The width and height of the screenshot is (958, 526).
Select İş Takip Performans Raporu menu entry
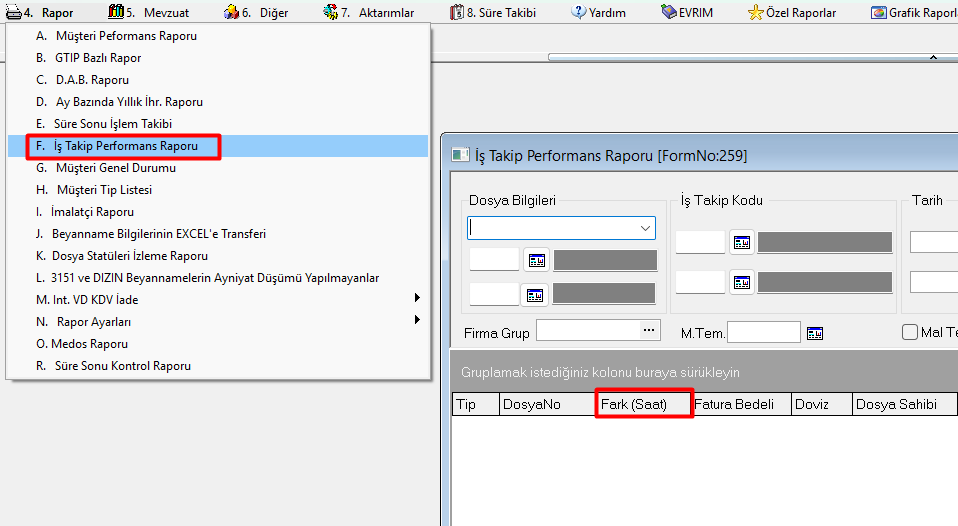click(x=125, y=146)
